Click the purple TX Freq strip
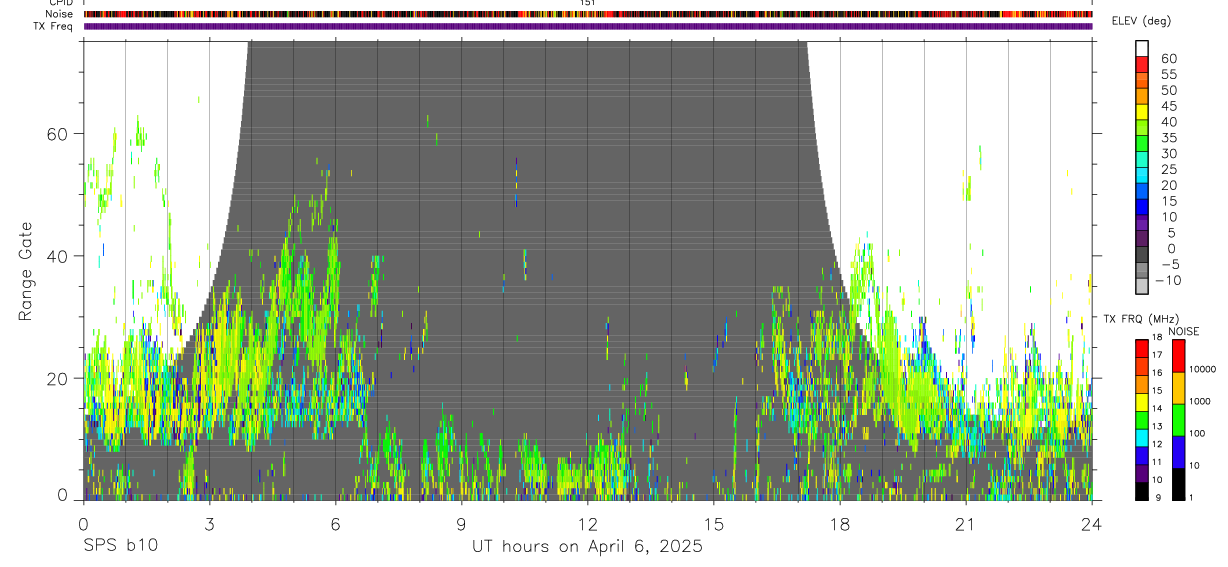The height and width of the screenshot is (567, 1228). [588, 26]
